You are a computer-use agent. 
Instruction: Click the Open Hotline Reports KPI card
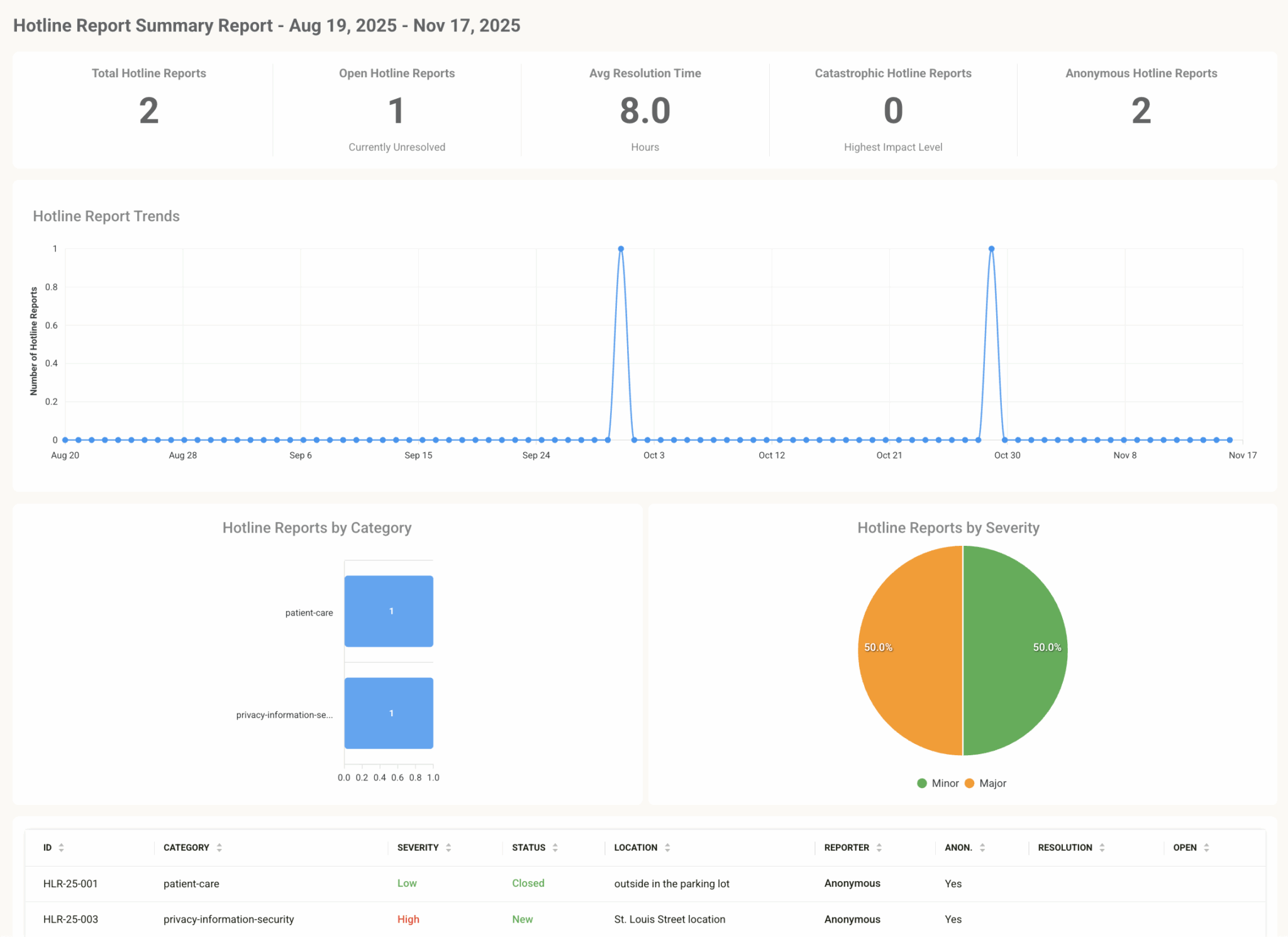pos(396,111)
